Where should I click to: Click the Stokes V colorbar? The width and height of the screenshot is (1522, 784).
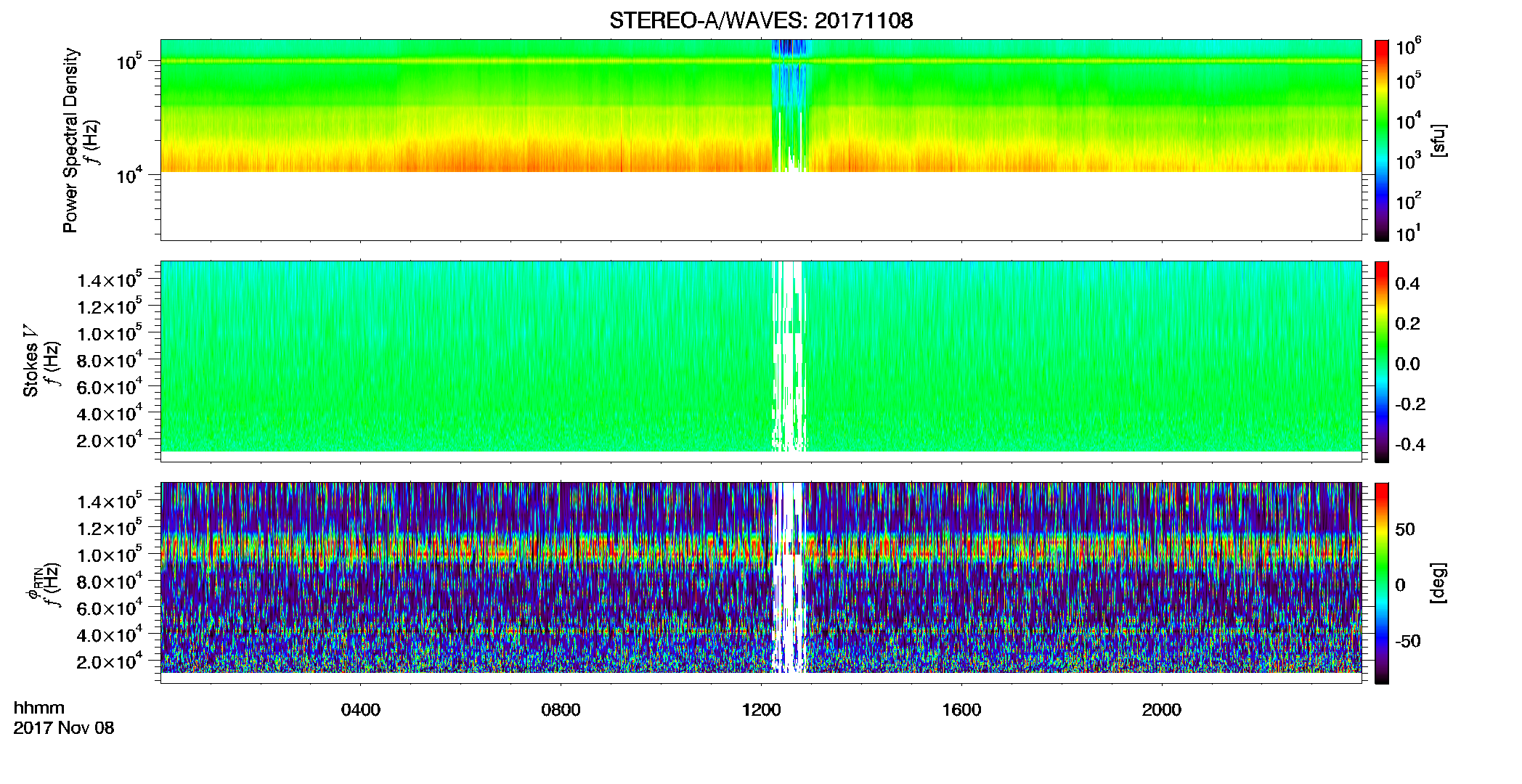click(1382, 362)
